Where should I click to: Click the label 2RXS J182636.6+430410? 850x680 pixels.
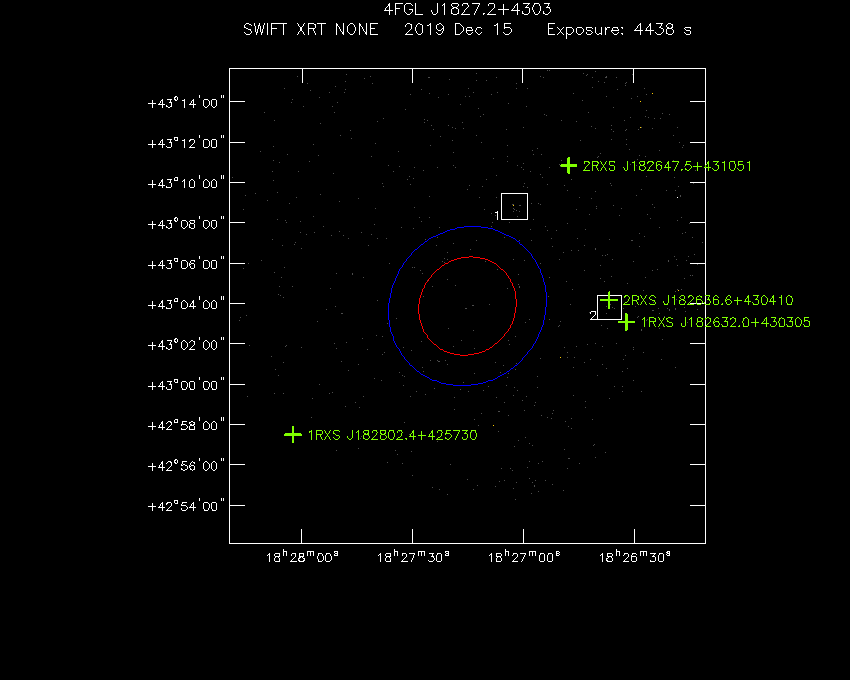[x=708, y=300]
